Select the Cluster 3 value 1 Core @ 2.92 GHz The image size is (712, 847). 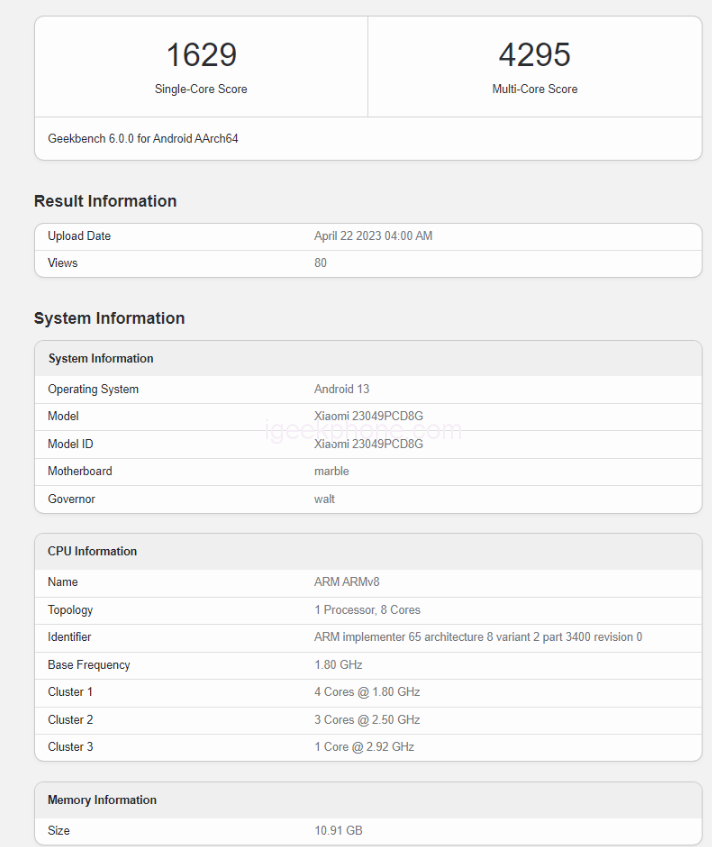[x=364, y=747]
